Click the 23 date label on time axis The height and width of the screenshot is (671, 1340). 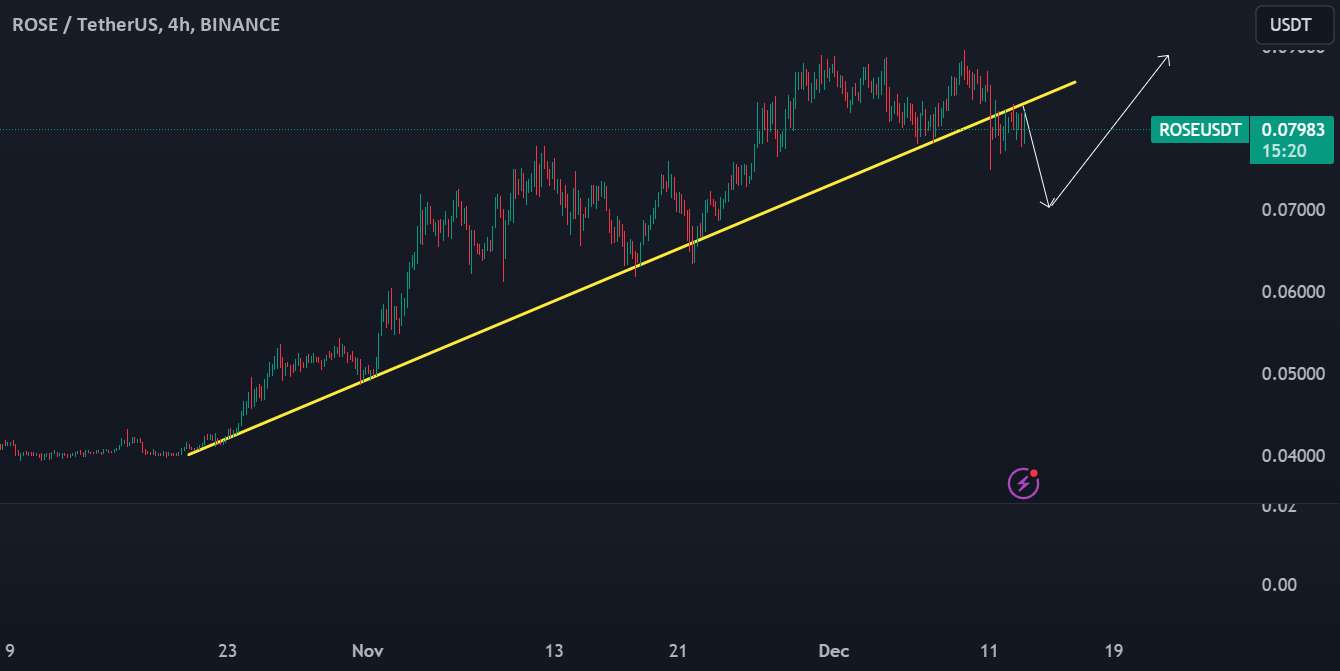227,651
